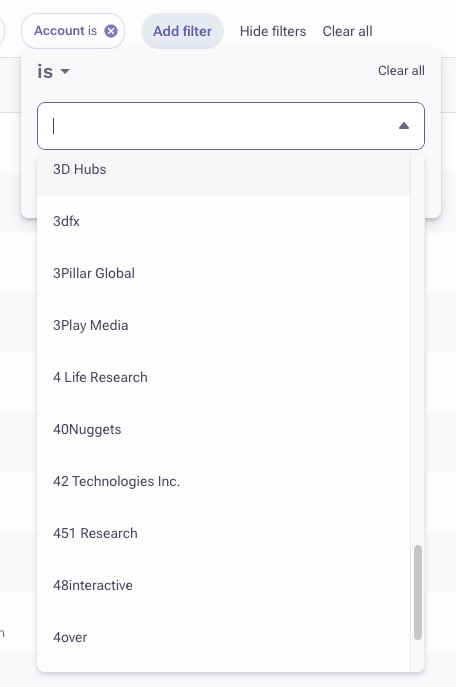This screenshot has width=456, height=687.
Task: Select 3D Hubs from the list
Action: click(x=223, y=169)
